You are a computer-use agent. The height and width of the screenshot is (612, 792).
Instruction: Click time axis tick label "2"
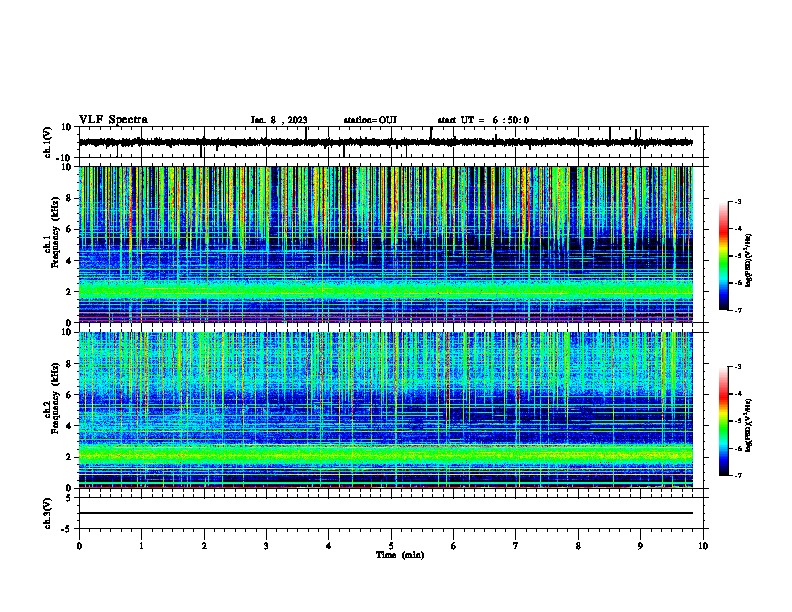(204, 546)
